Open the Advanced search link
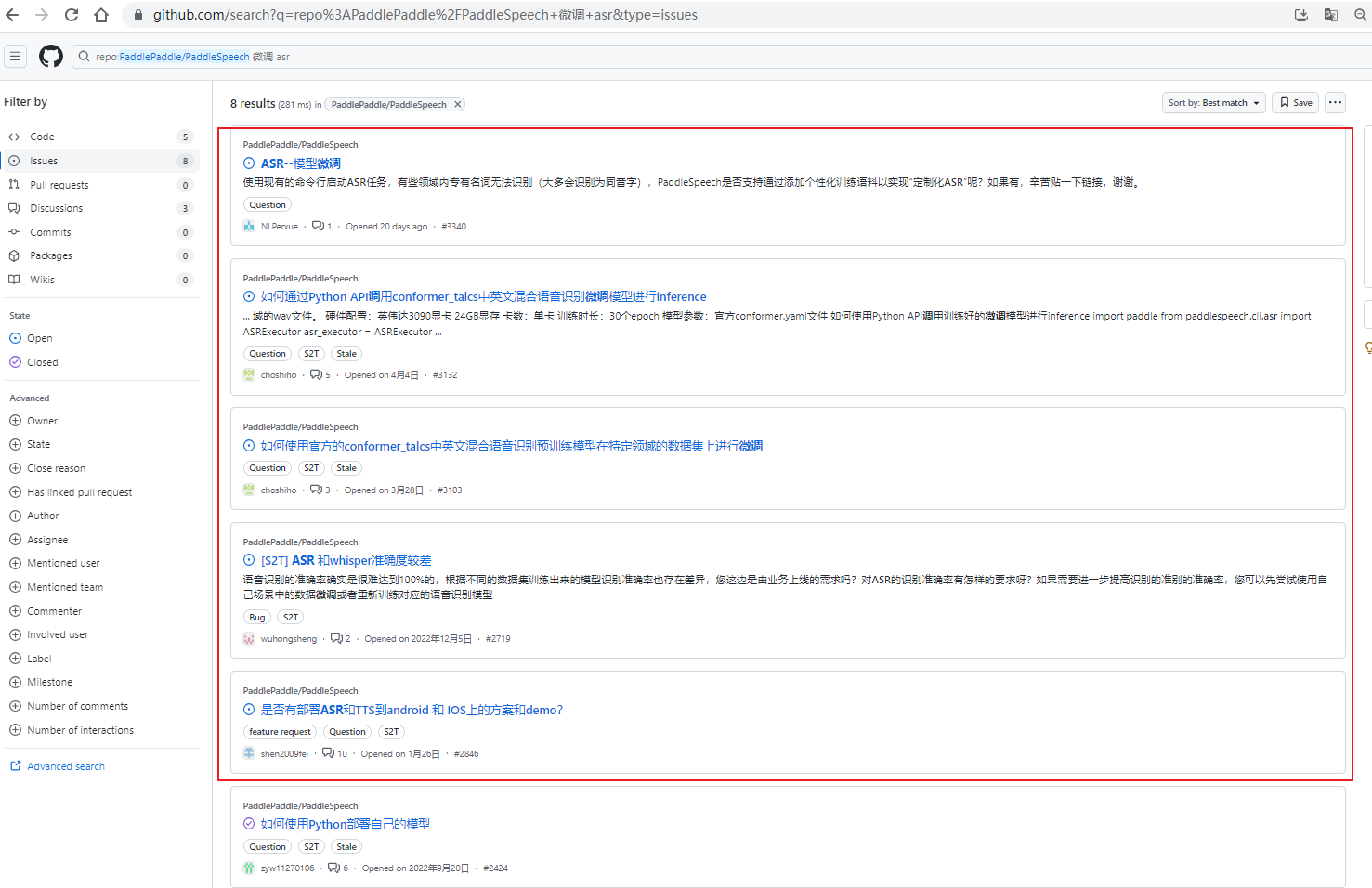Screen dimensions: 1372x888 [63, 765]
